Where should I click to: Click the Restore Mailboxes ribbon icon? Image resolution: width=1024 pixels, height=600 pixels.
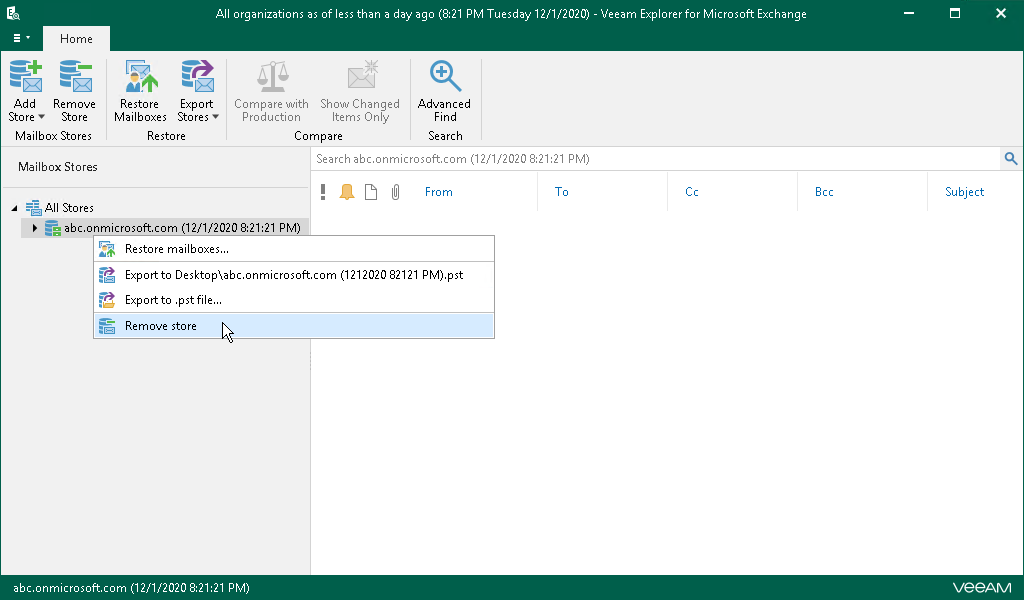tap(141, 76)
